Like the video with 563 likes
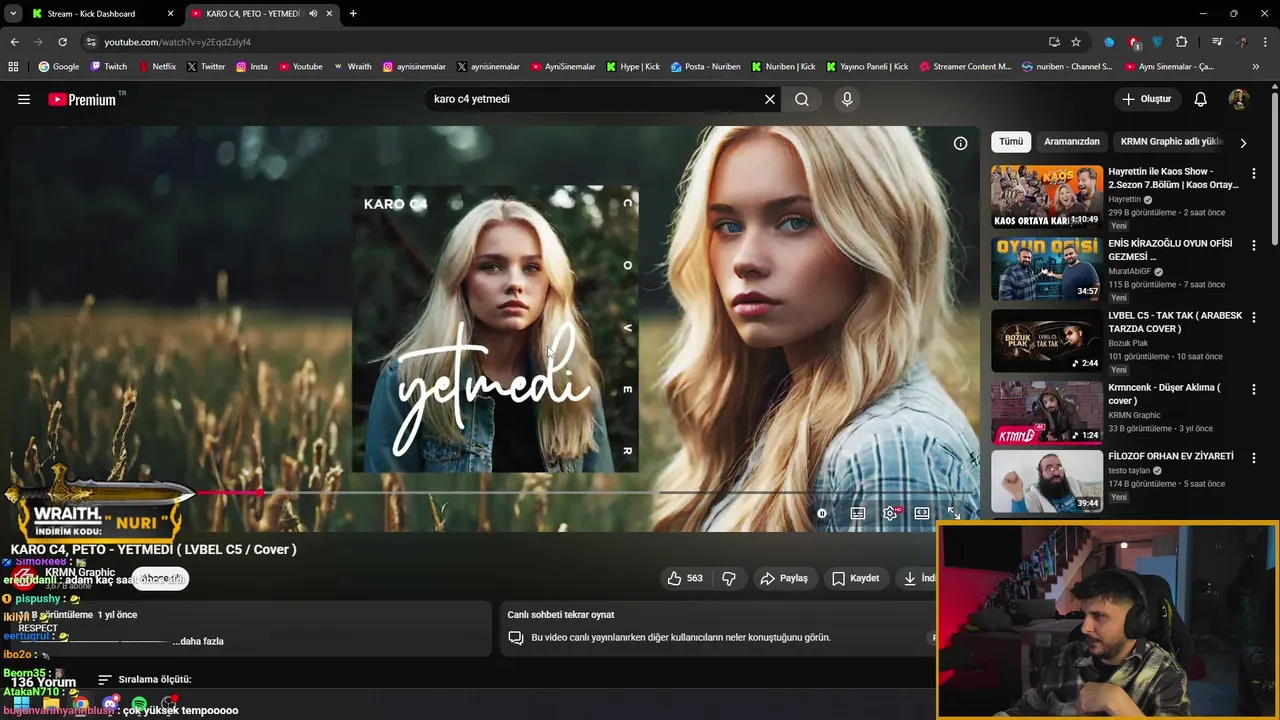 click(685, 578)
